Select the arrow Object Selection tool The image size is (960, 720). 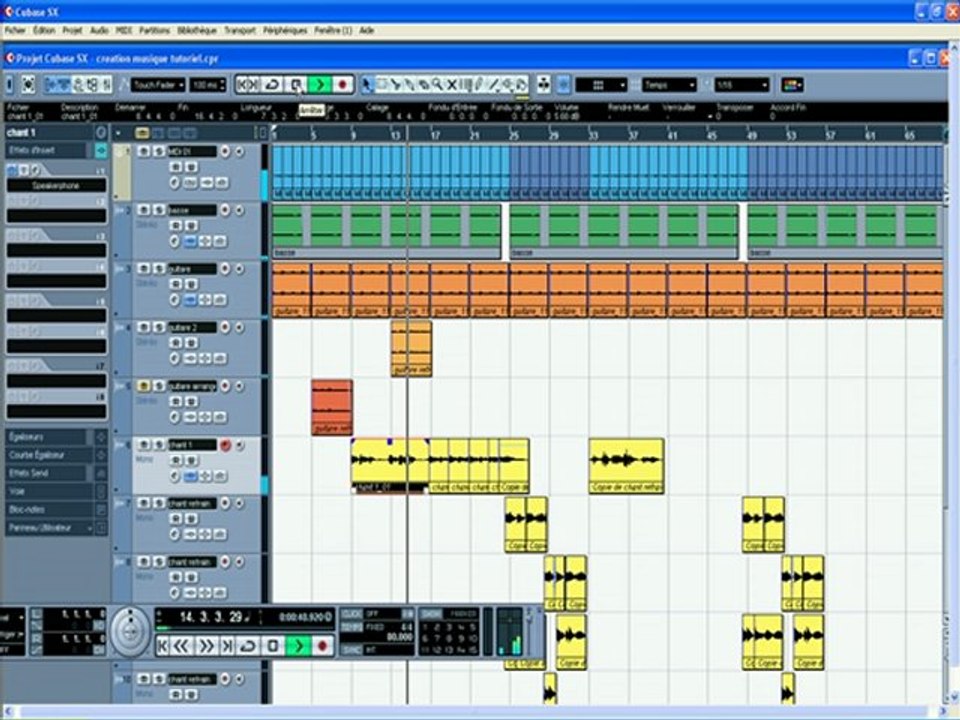click(x=367, y=84)
